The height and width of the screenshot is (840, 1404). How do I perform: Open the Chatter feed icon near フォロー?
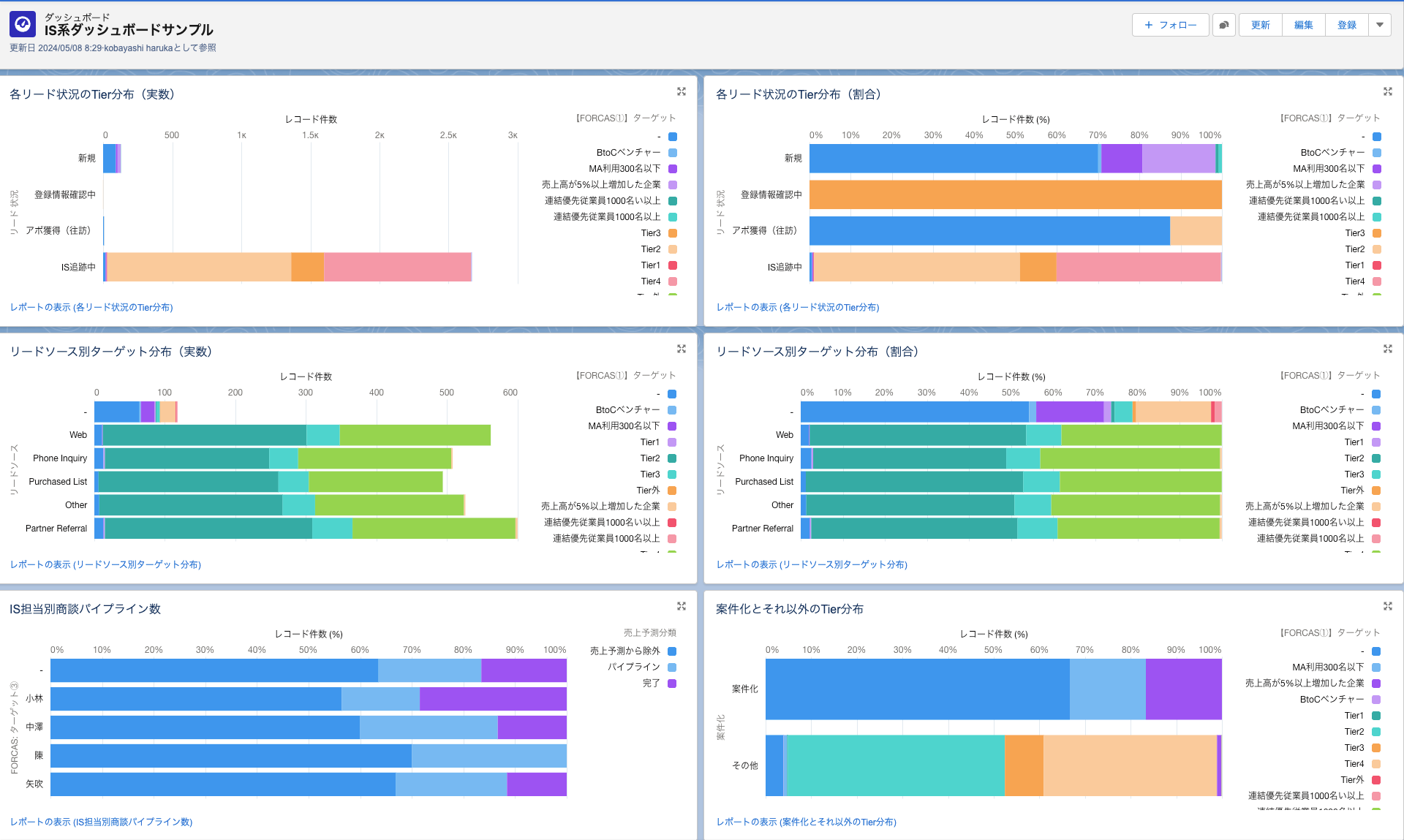point(1223,24)
